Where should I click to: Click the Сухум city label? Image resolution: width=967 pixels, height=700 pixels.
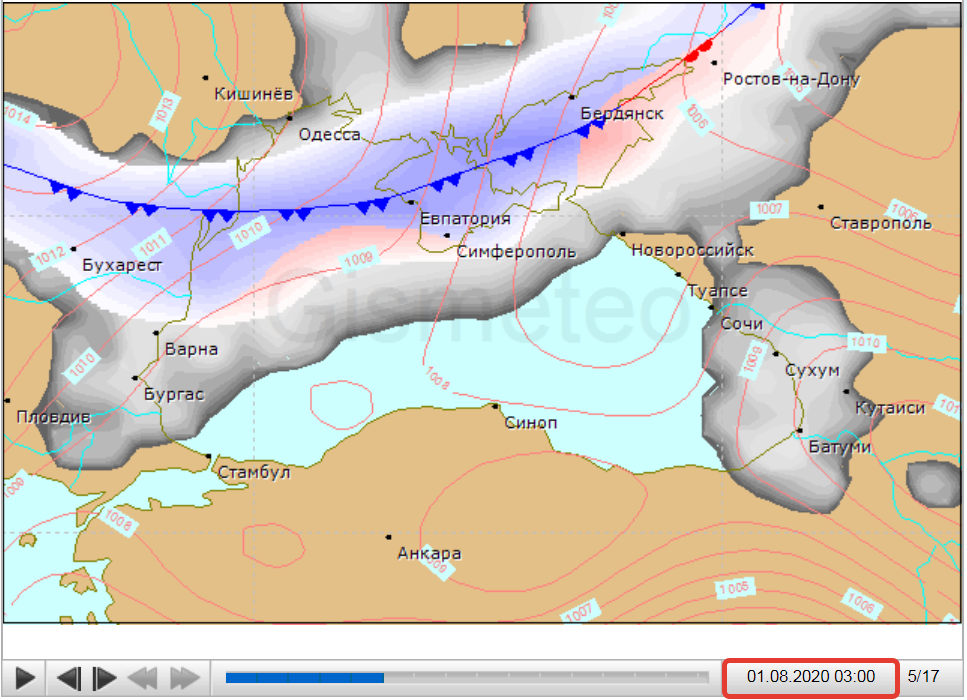812,370
